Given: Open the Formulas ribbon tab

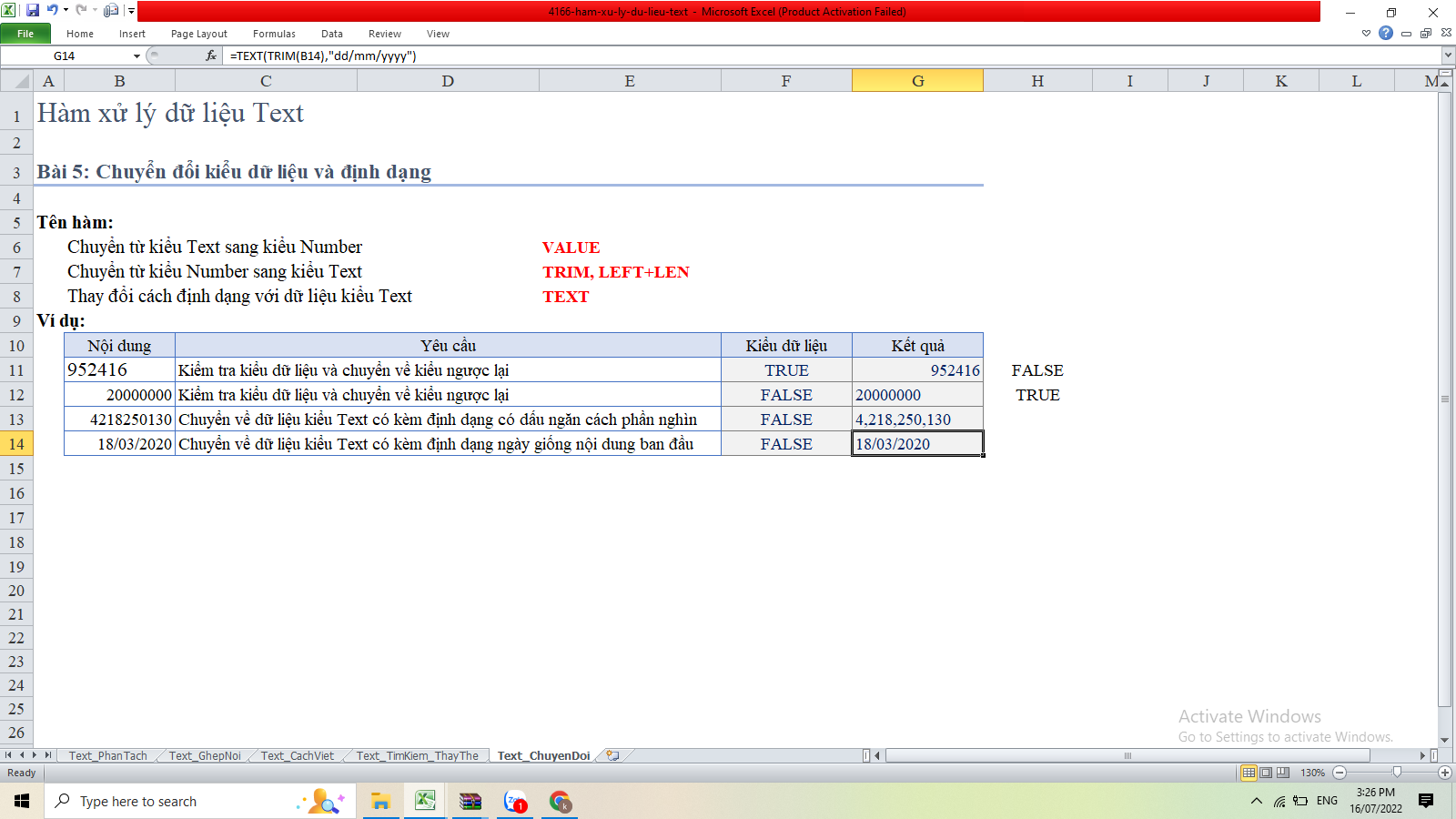Looking at the screenshot, I should [274, 34].
